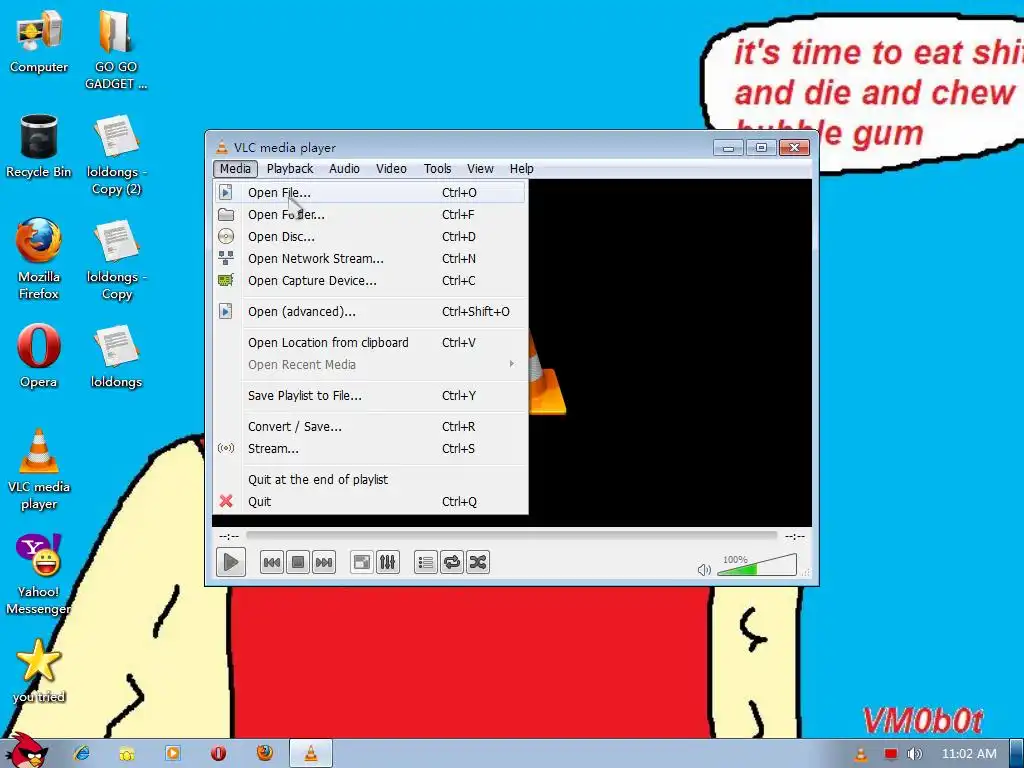Close the VLC media player window

795,148
